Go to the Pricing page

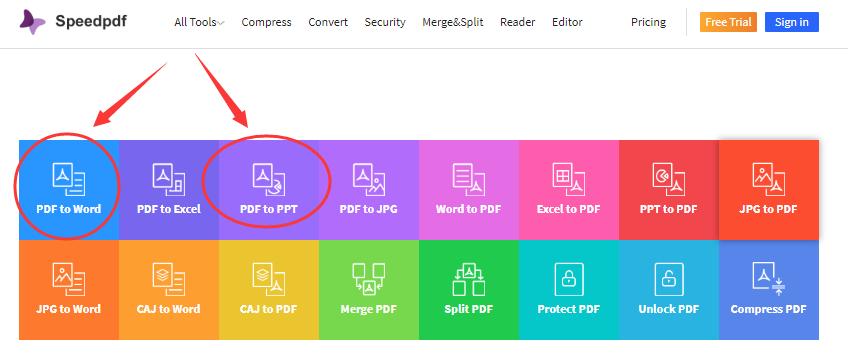(x=648, y=22)
